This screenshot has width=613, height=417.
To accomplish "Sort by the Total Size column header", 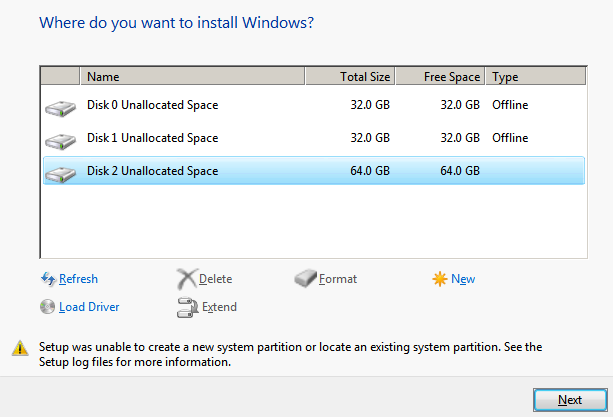I will pos(350,76).
